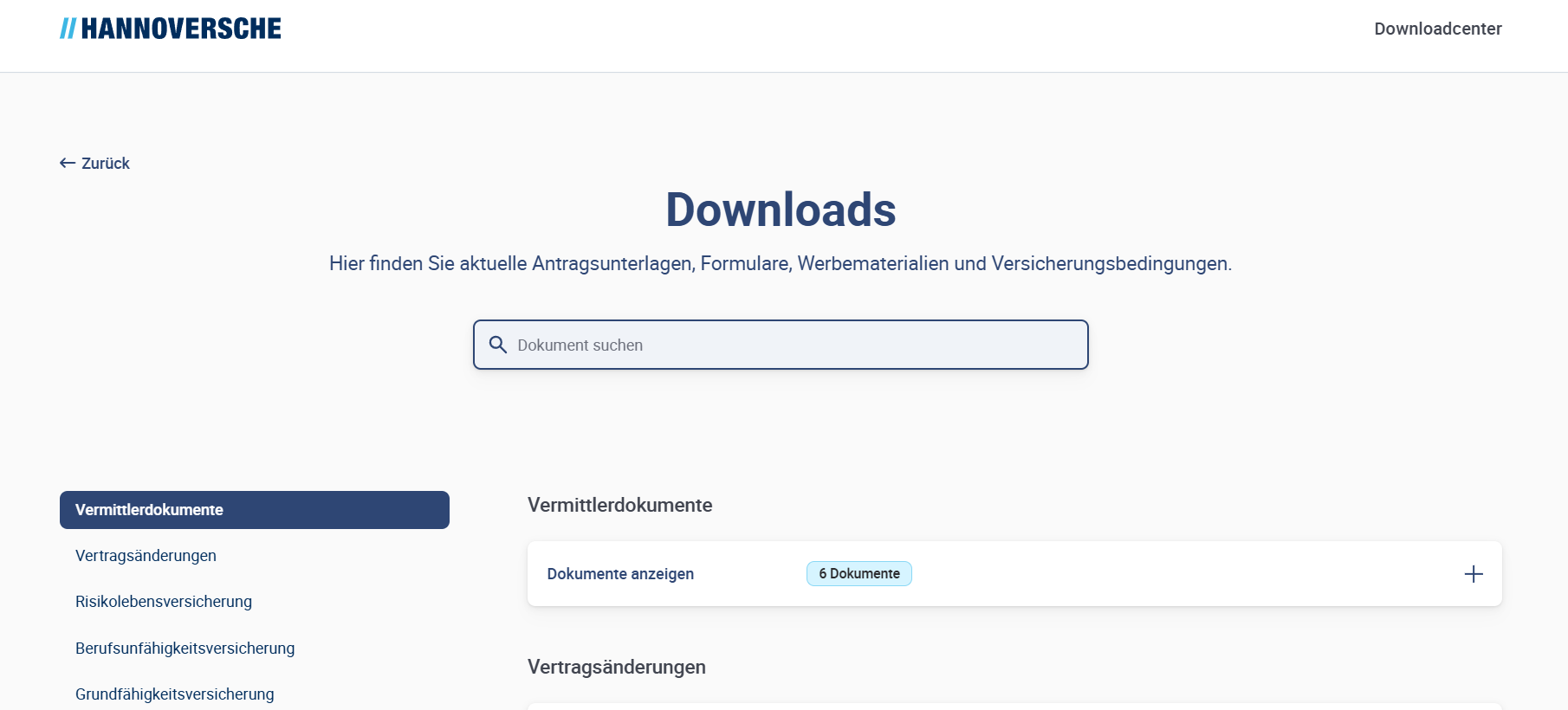Screen dimensions: 1568x710
Task: Choose Grundfähigkeitsversicherung from the sidebar list
Action: (x=174, y=694)
